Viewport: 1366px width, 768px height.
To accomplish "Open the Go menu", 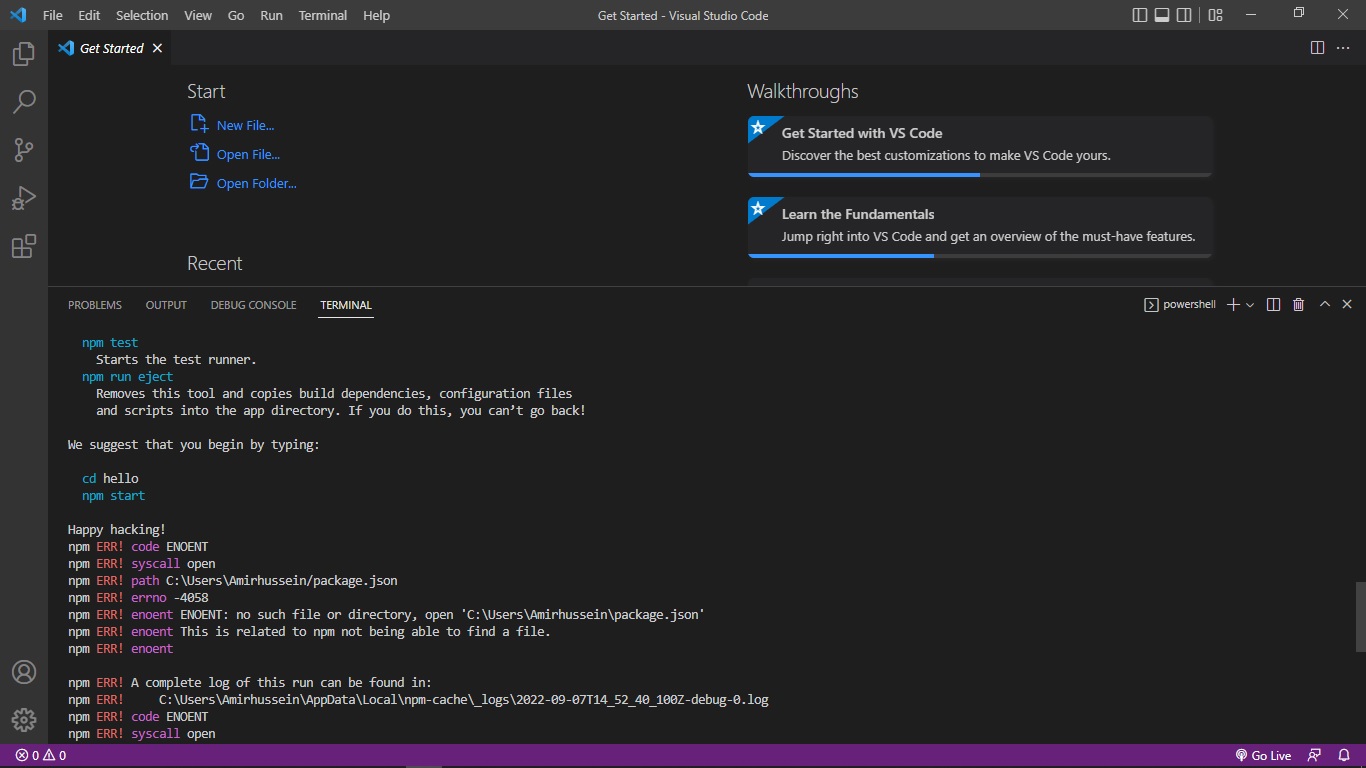I will click(236, 15).
